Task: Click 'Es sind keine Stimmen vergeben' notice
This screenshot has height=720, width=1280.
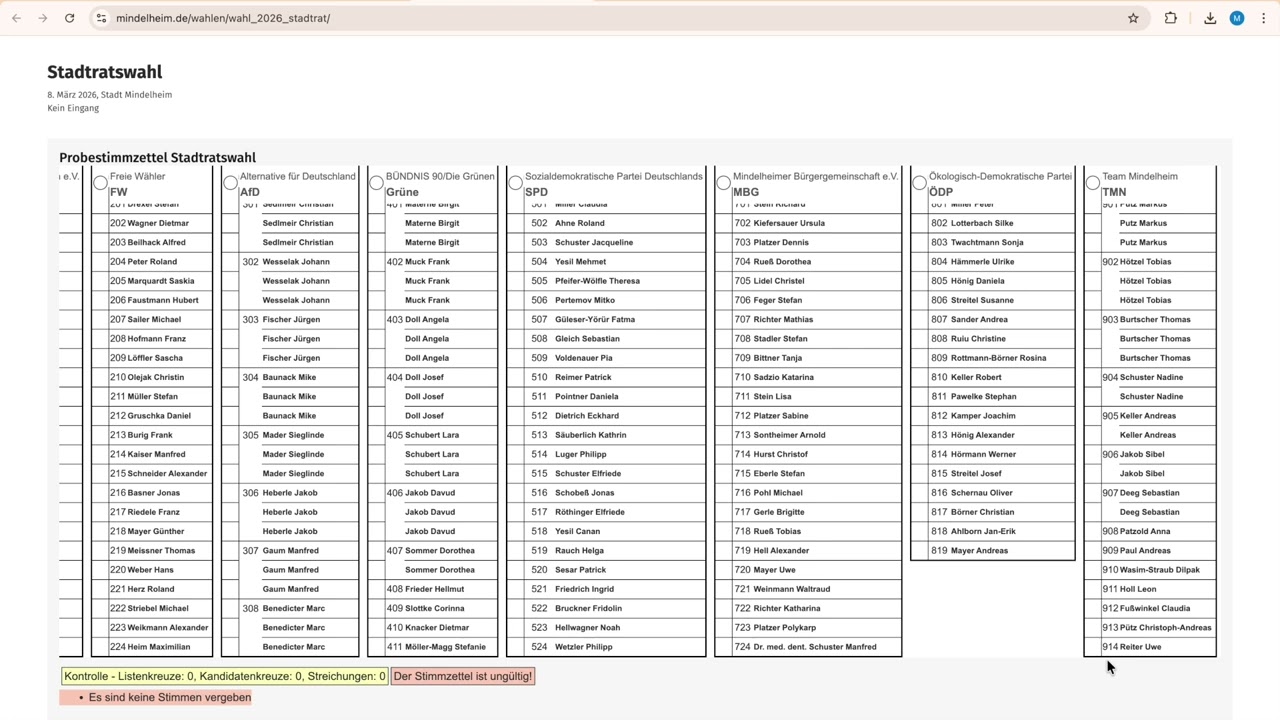Action: (170, 697)
